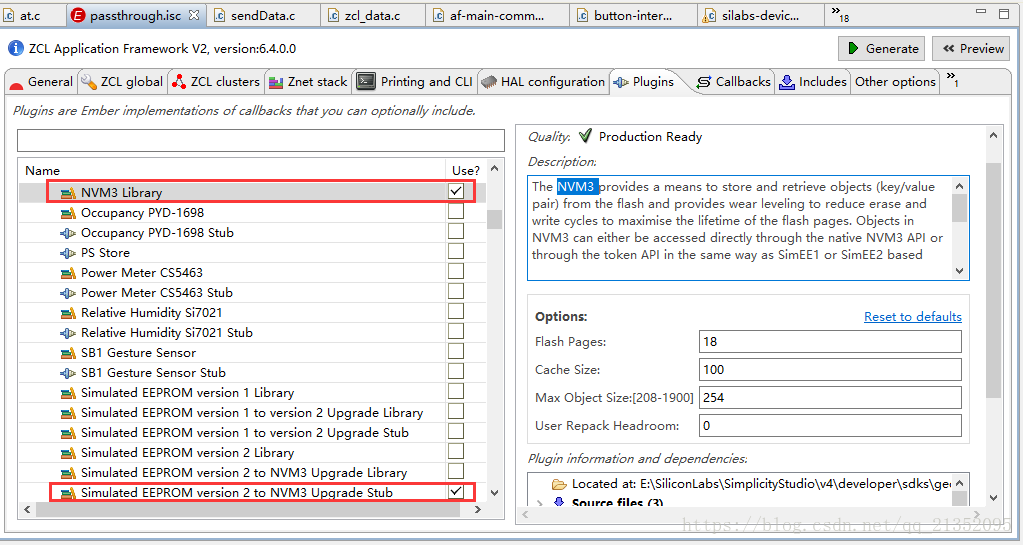Viewport: 1023px width, 545px height.
Task: Click the plugin filter search field
Action: pos(261,140)
